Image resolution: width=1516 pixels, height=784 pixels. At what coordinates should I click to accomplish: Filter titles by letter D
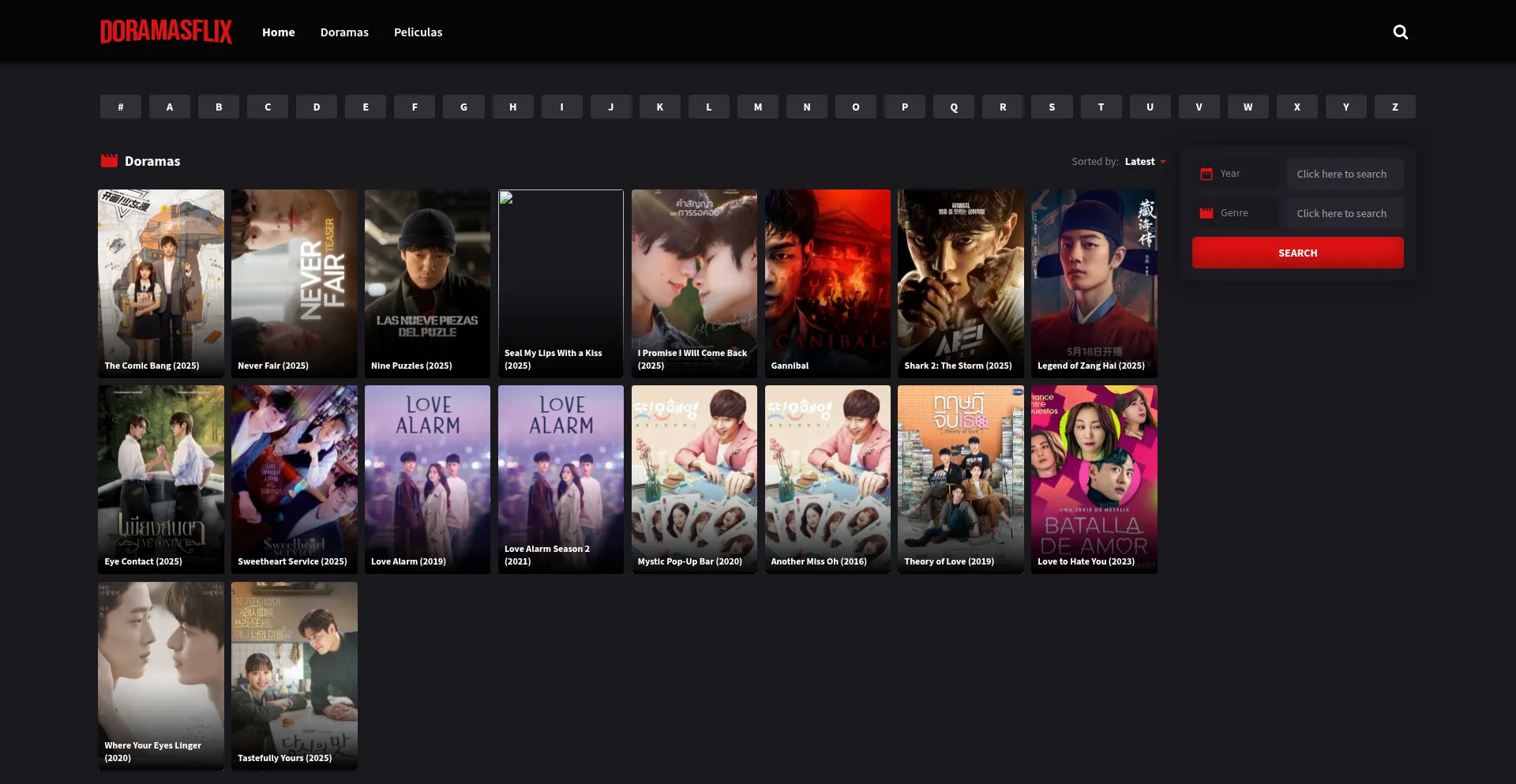pyautogui.click(x=317, y=107)
